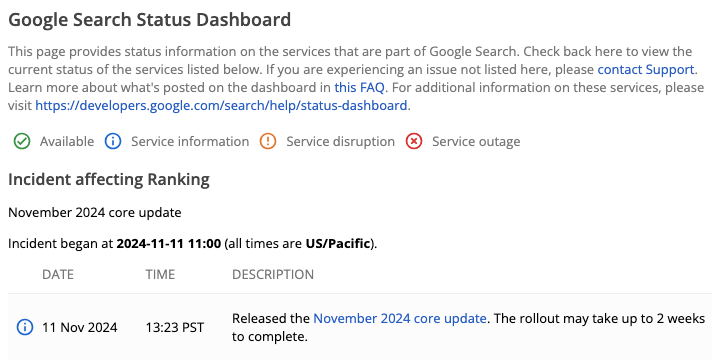The width and height of the screenshot is (720, 360).
Task: Click the Service disruption legend label
Action: (x=341, y=141)
